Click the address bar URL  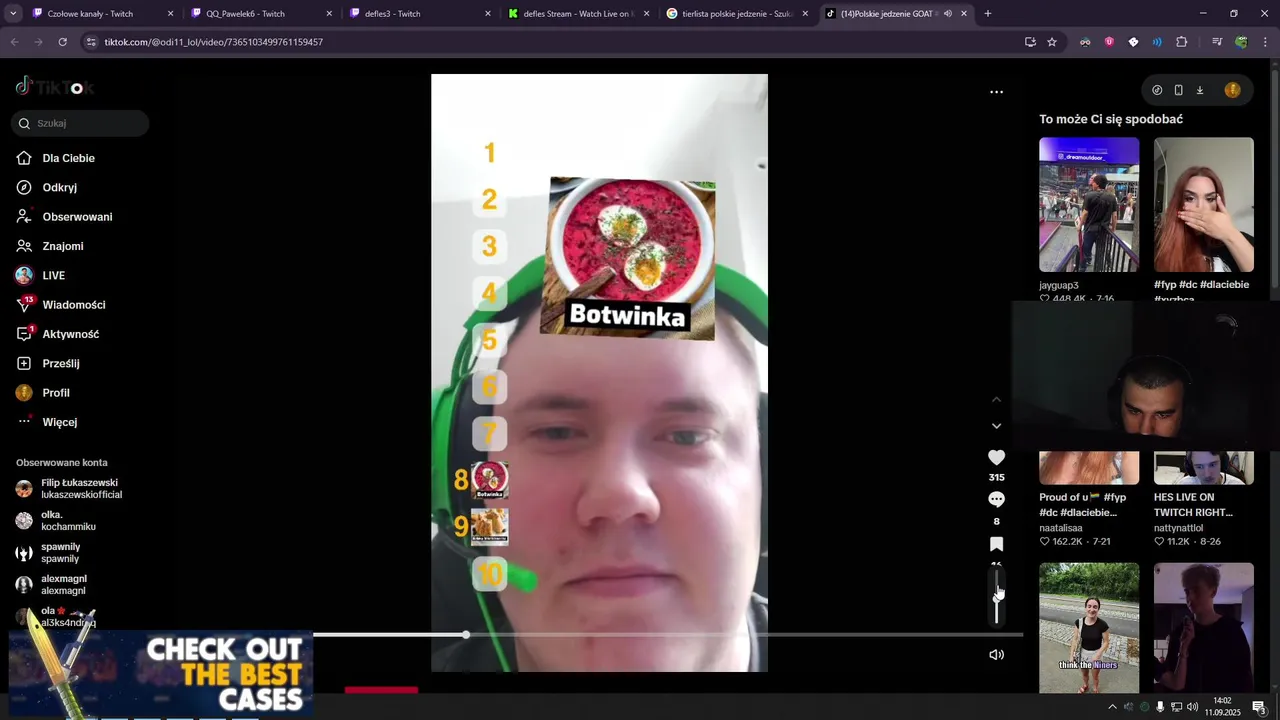click(x=214, y=42)
